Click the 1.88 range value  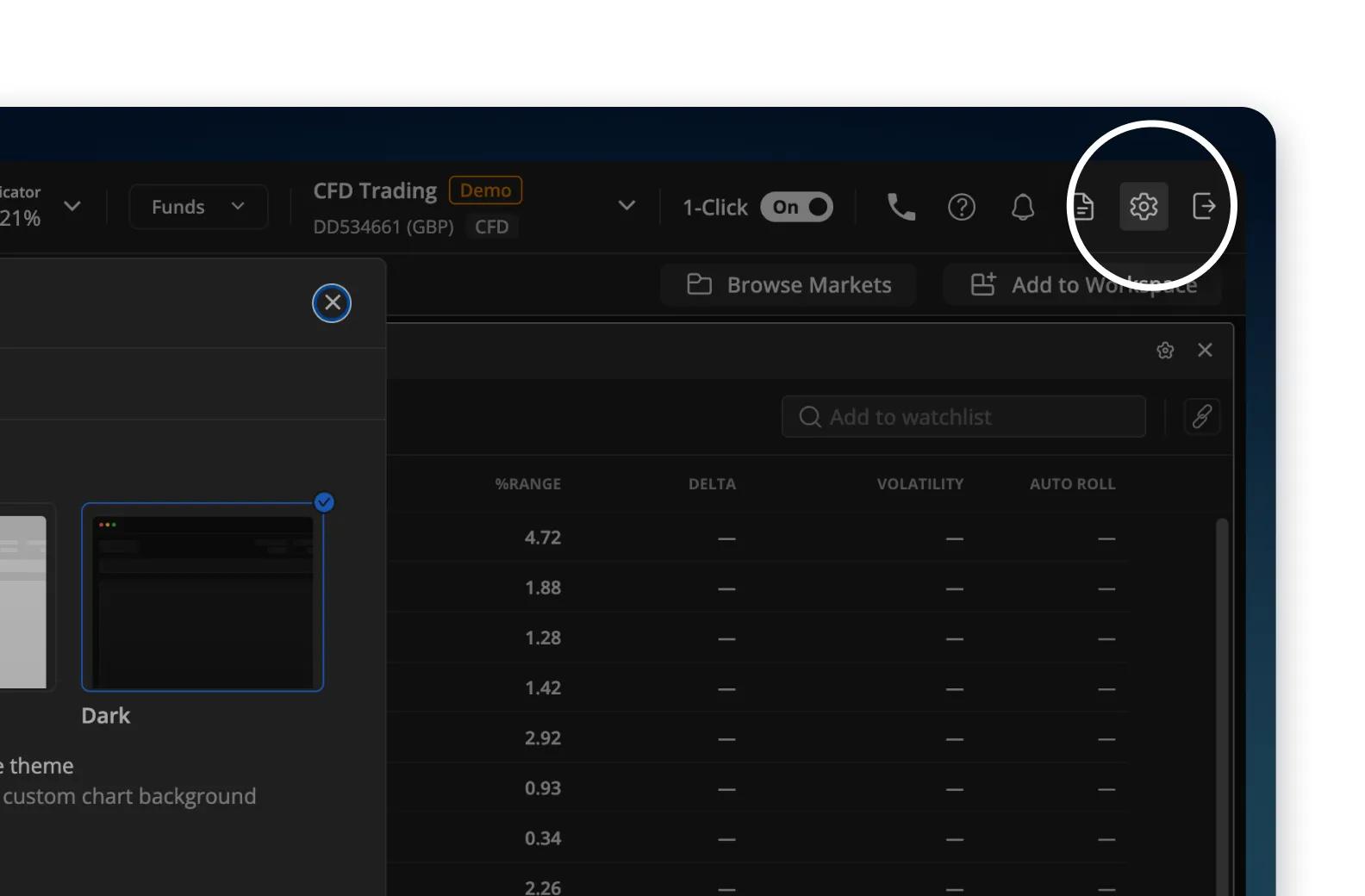coord(543,588)
